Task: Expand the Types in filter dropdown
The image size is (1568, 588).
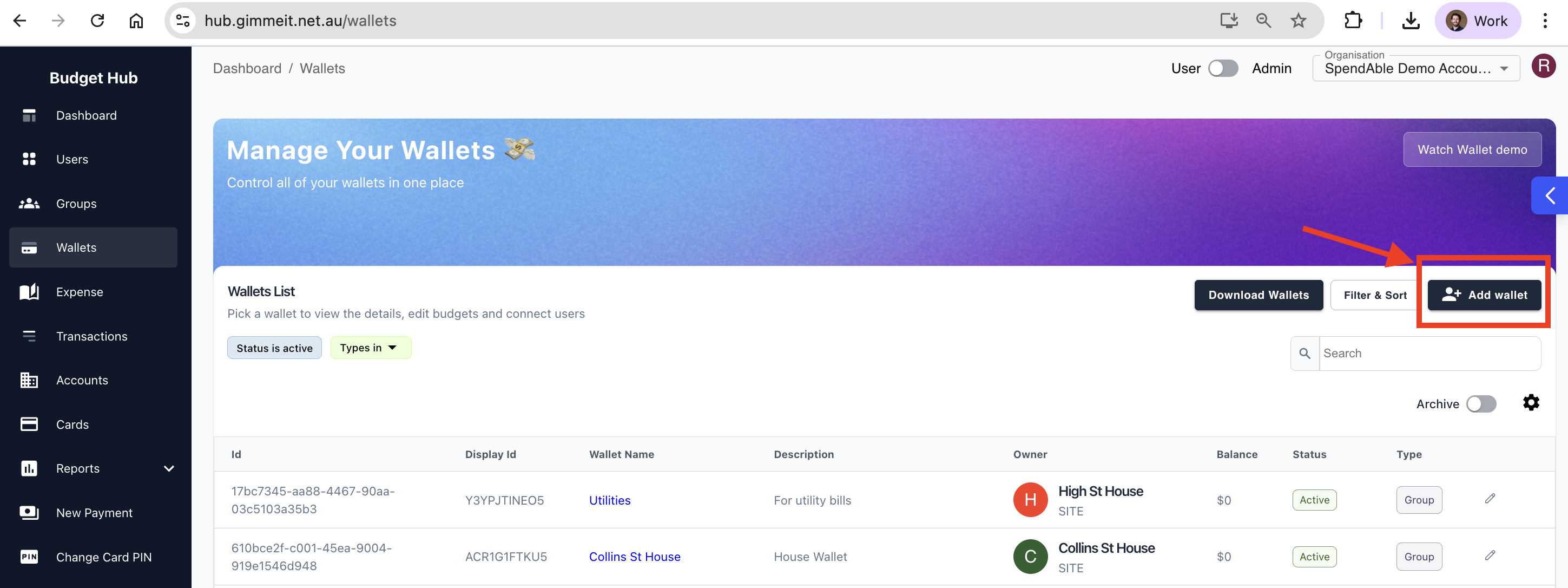Action: 370,348
